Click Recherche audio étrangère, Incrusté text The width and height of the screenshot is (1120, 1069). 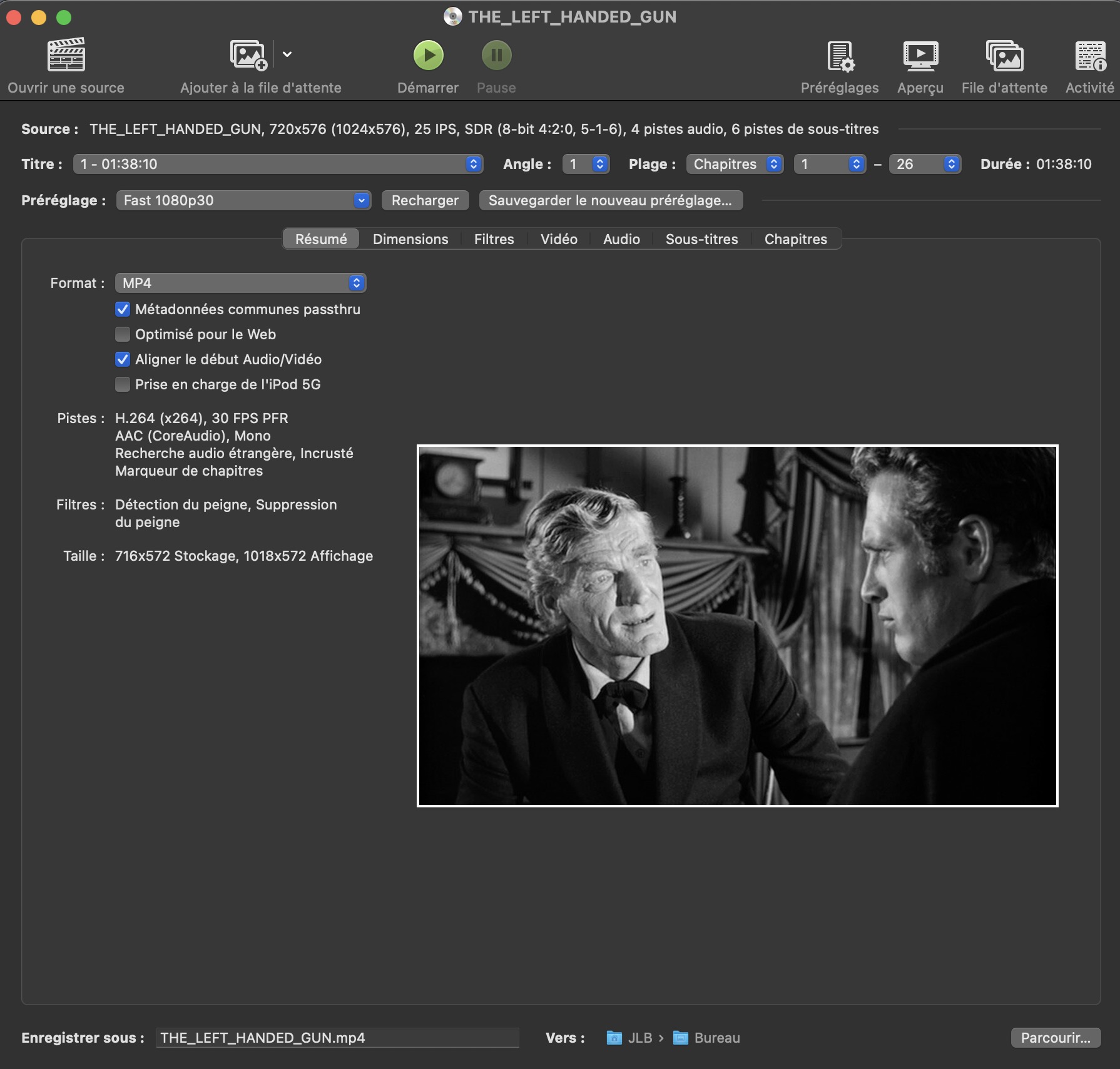(234, 453)
